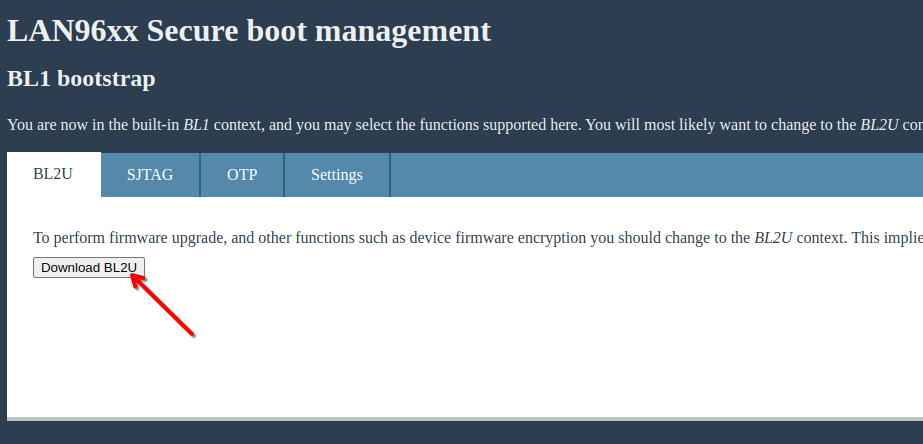Click italic BL1 in the intro sentence
923x444 pixels.
pos(196,125)
